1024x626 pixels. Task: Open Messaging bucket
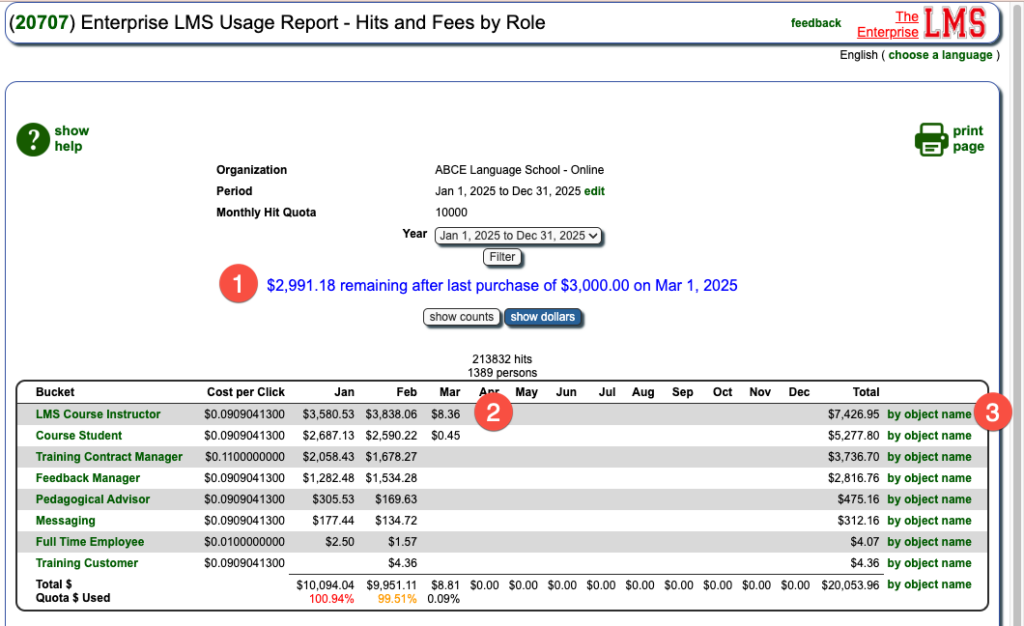(65, 521)
